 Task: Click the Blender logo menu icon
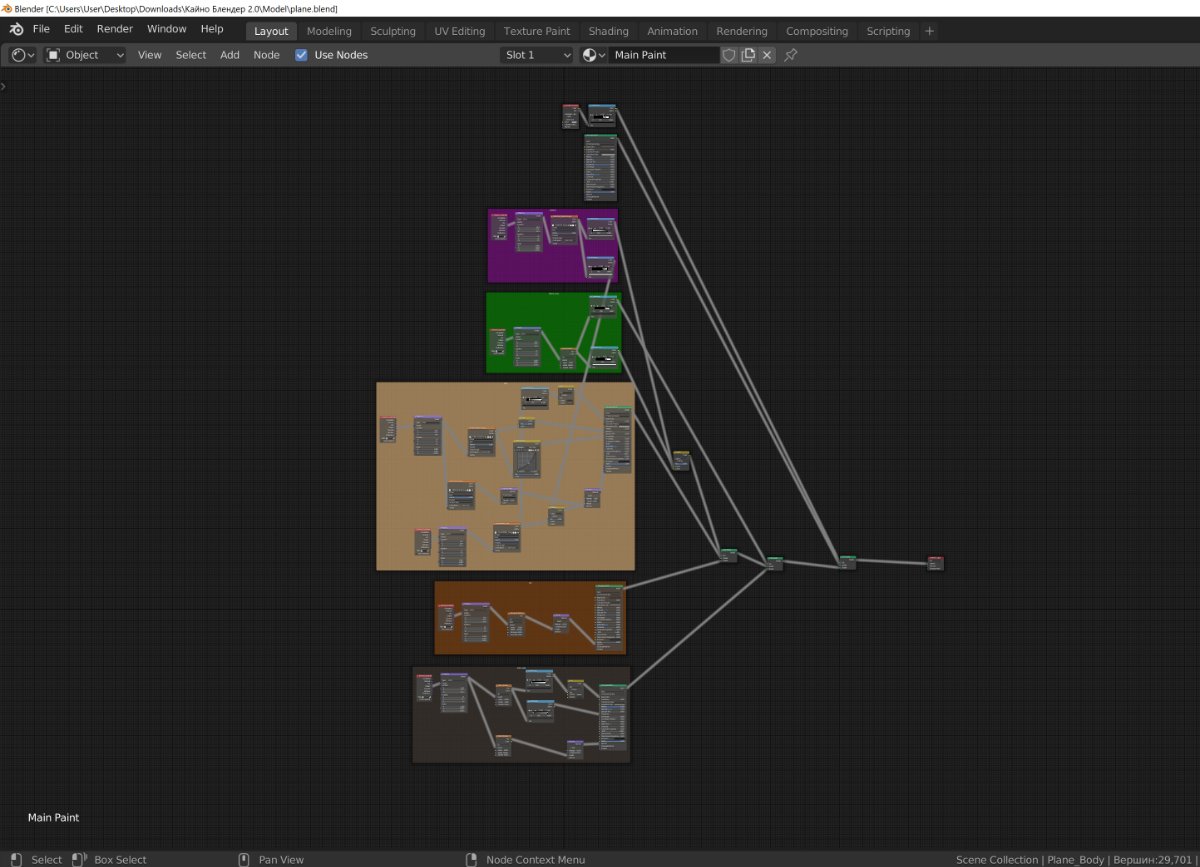(x=16, y=30)
